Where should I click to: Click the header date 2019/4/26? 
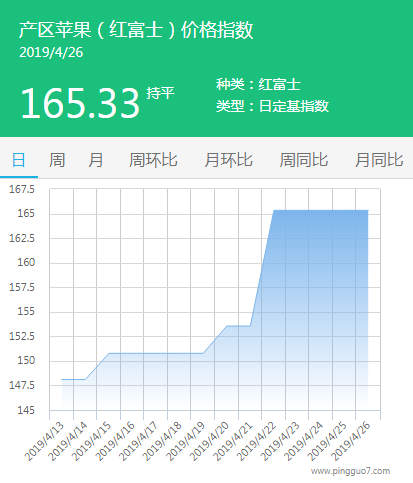[51, 53]
